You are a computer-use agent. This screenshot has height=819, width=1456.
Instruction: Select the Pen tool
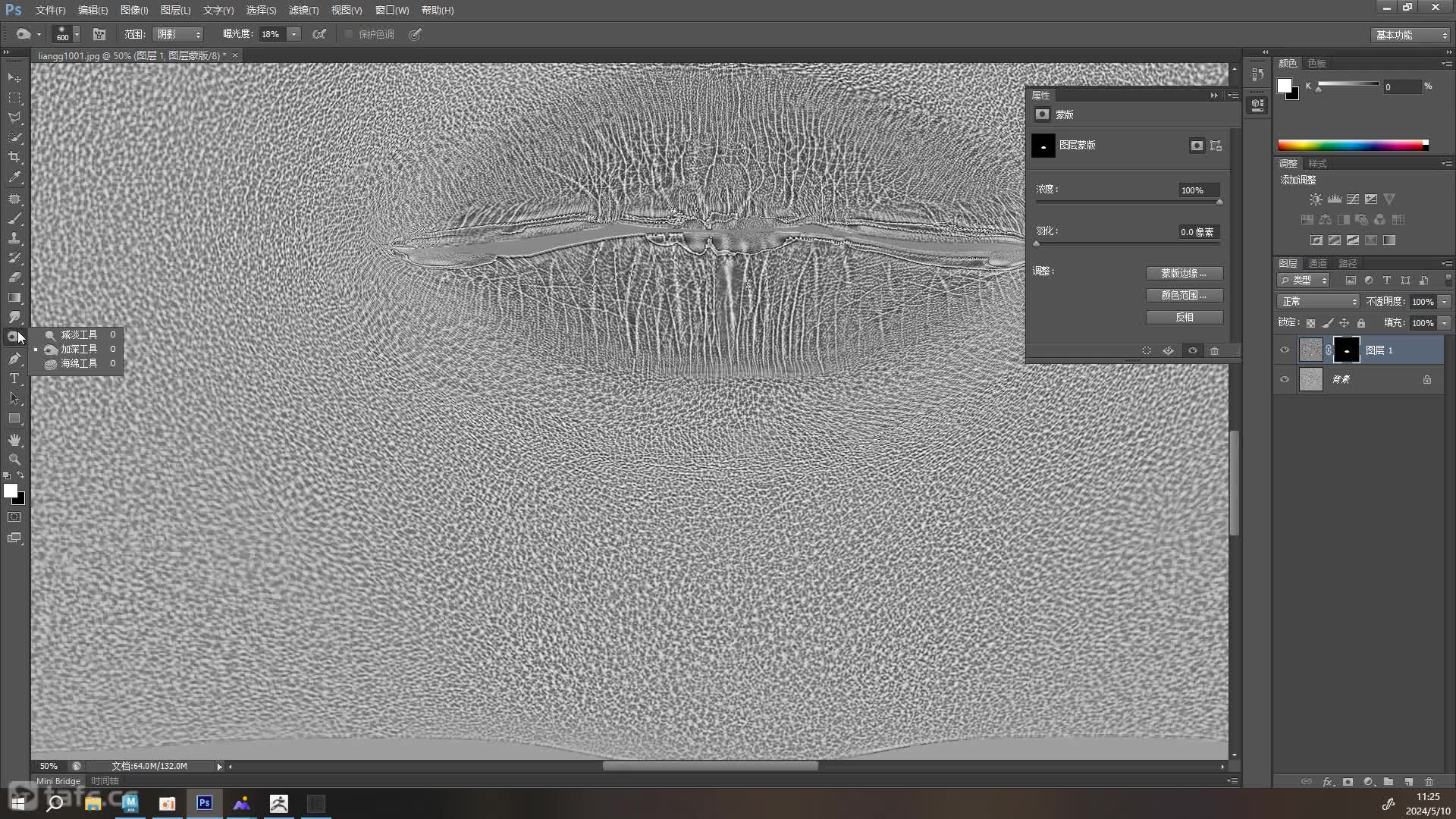tap(14, 358)
